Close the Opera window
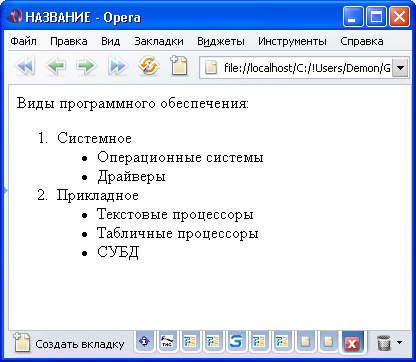Viewport: 416px width, 362px height. point(399,16)
